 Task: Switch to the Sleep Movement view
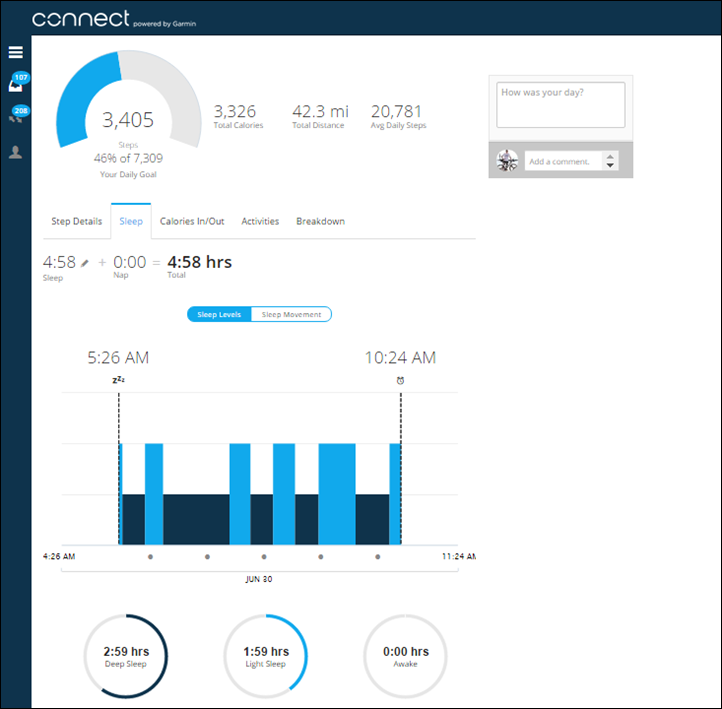click(x=291, y=314)
